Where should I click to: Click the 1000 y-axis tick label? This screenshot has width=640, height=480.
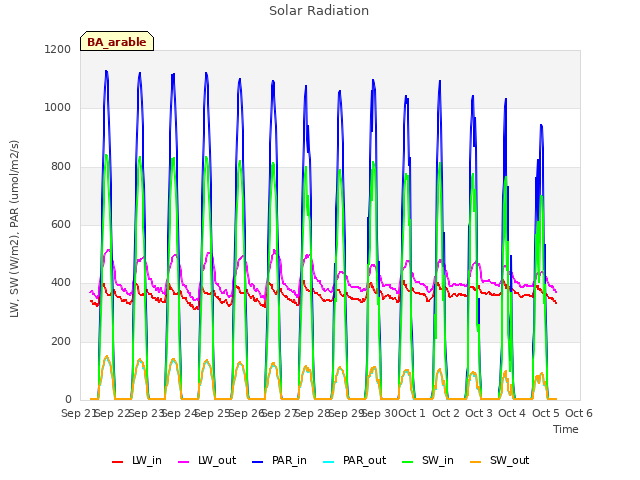pyautogui.click(x=58, y=108)
